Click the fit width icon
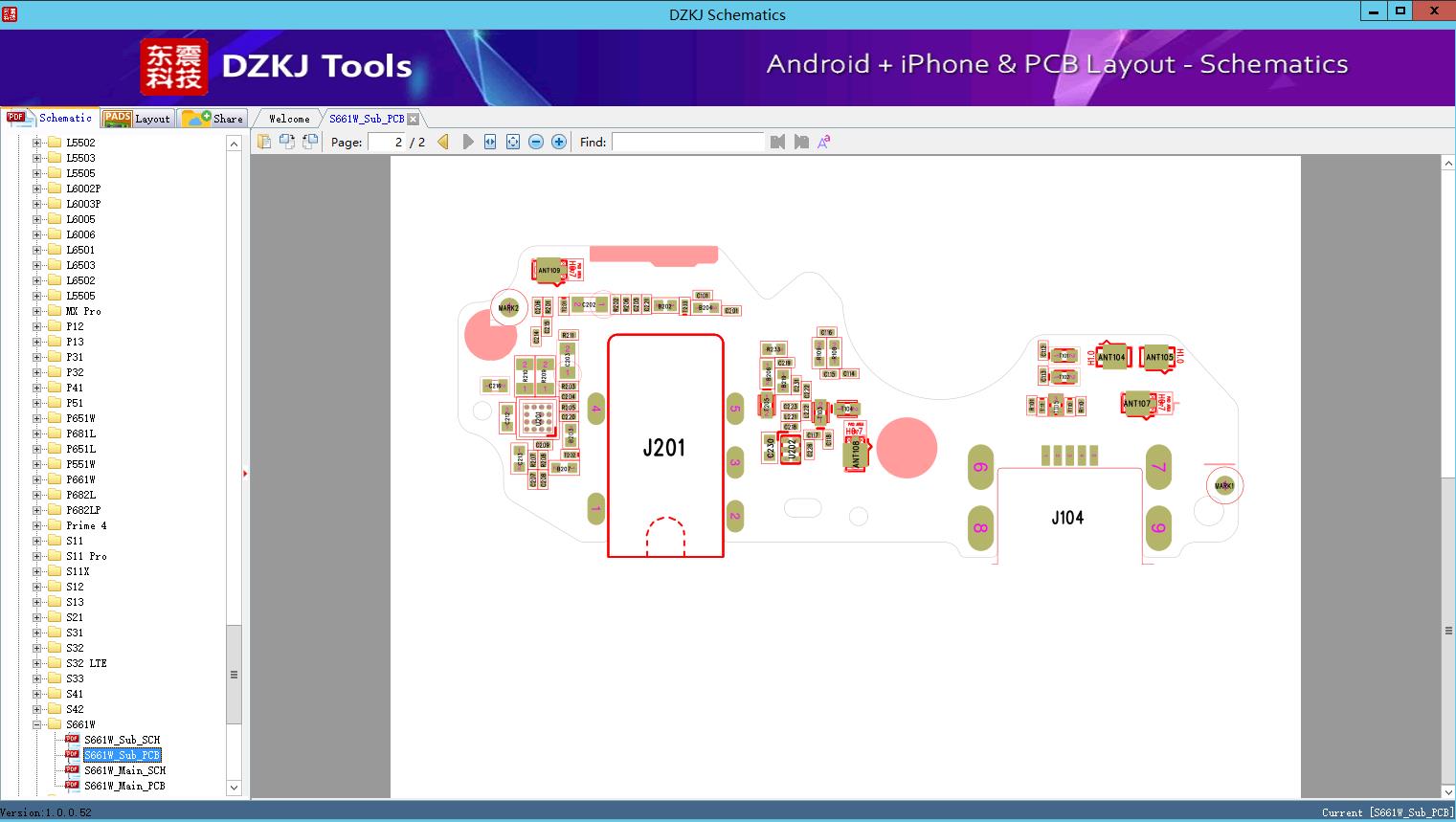1456x822 pixels. coord(490,142)
